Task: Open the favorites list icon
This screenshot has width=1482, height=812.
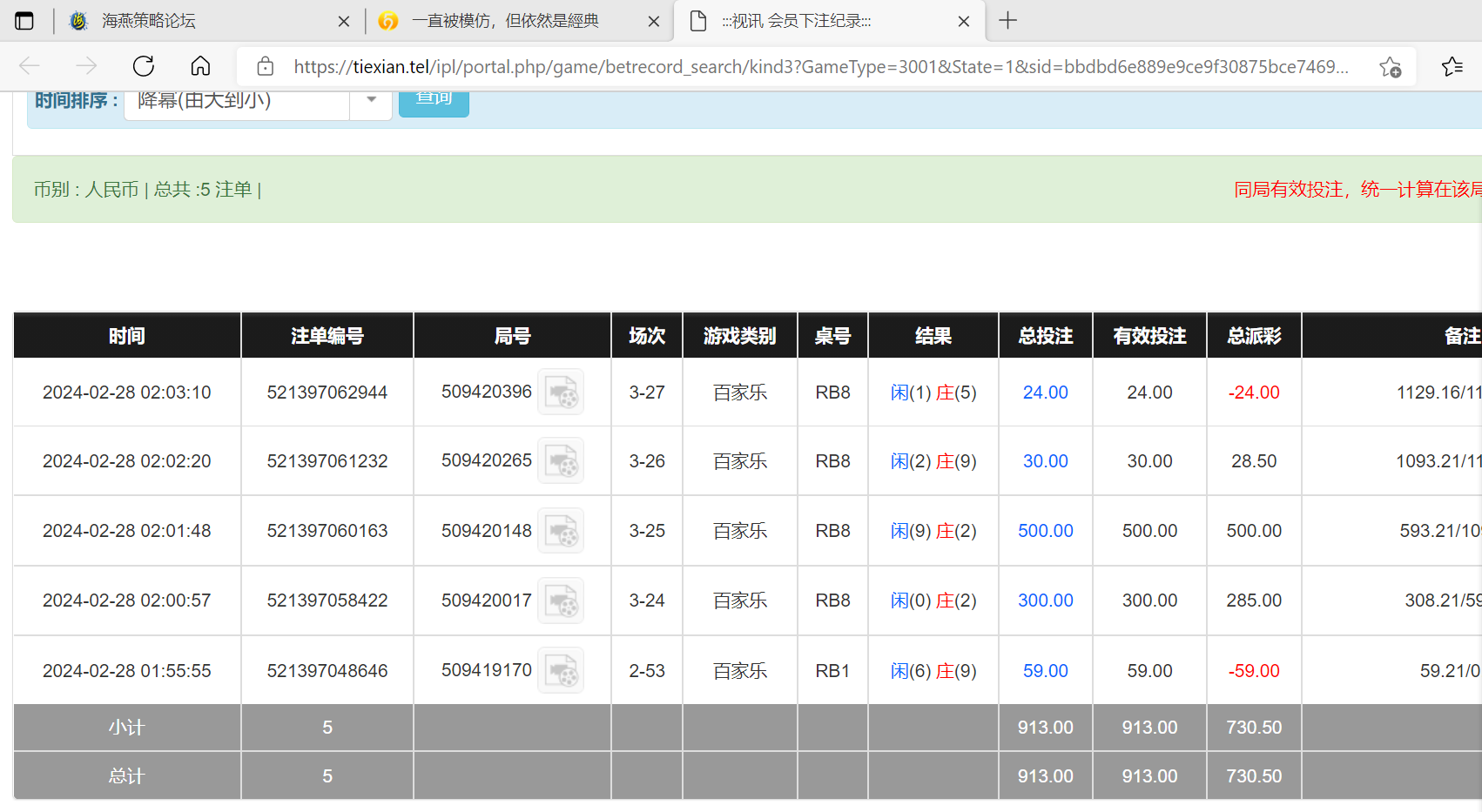Action: 1452,67
